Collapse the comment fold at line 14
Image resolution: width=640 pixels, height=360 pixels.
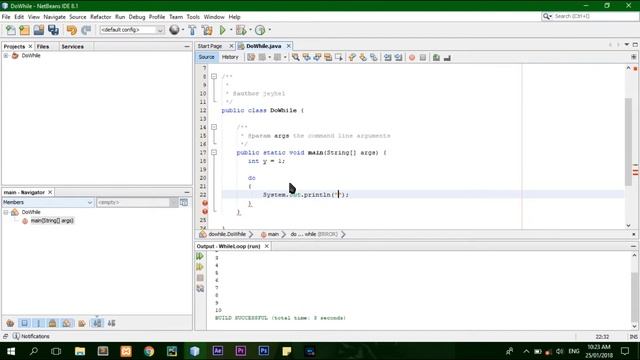tap(214, 127)
